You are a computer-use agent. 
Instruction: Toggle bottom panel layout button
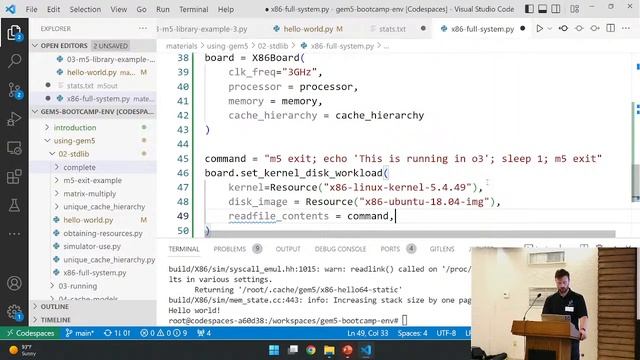pyautogui.click(x=542, y=9)
